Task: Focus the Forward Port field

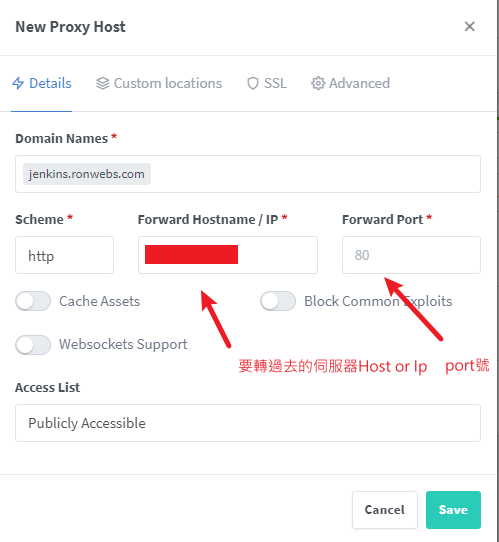Action: [411, 255]
